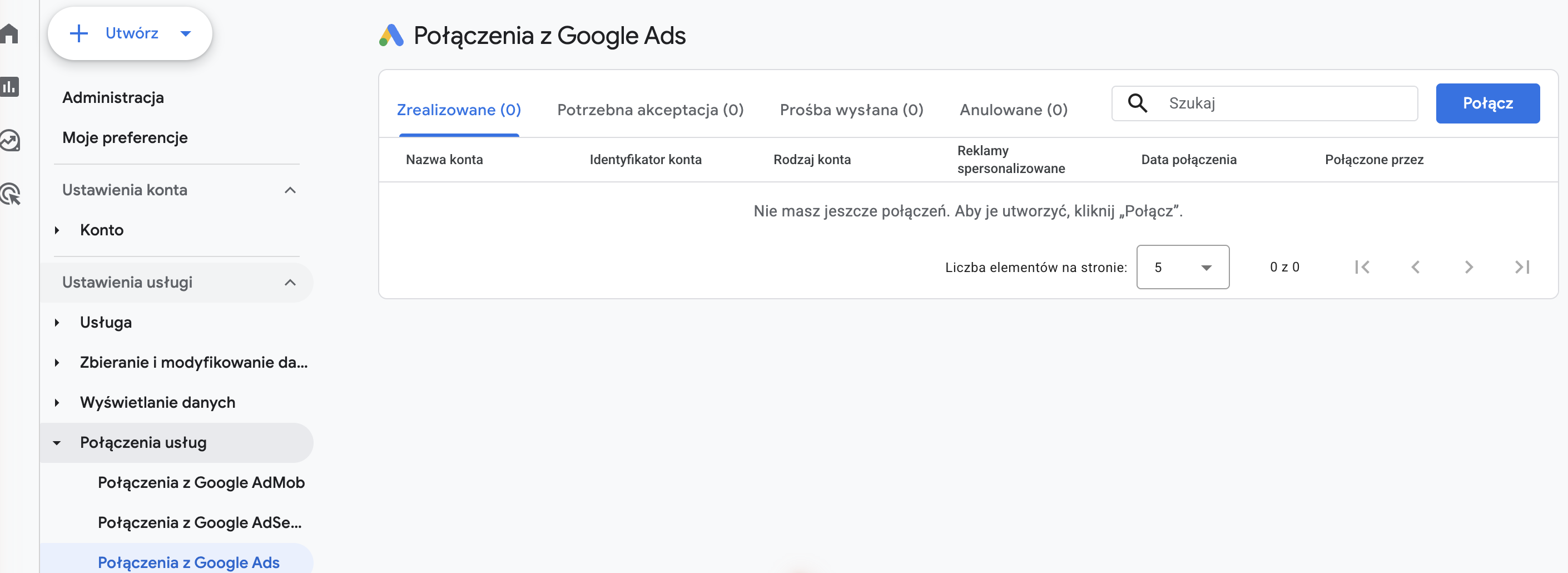Click the blue Połącz button
The width and height of the screenshot is (1568, 573).
[x=1487, y=103]
